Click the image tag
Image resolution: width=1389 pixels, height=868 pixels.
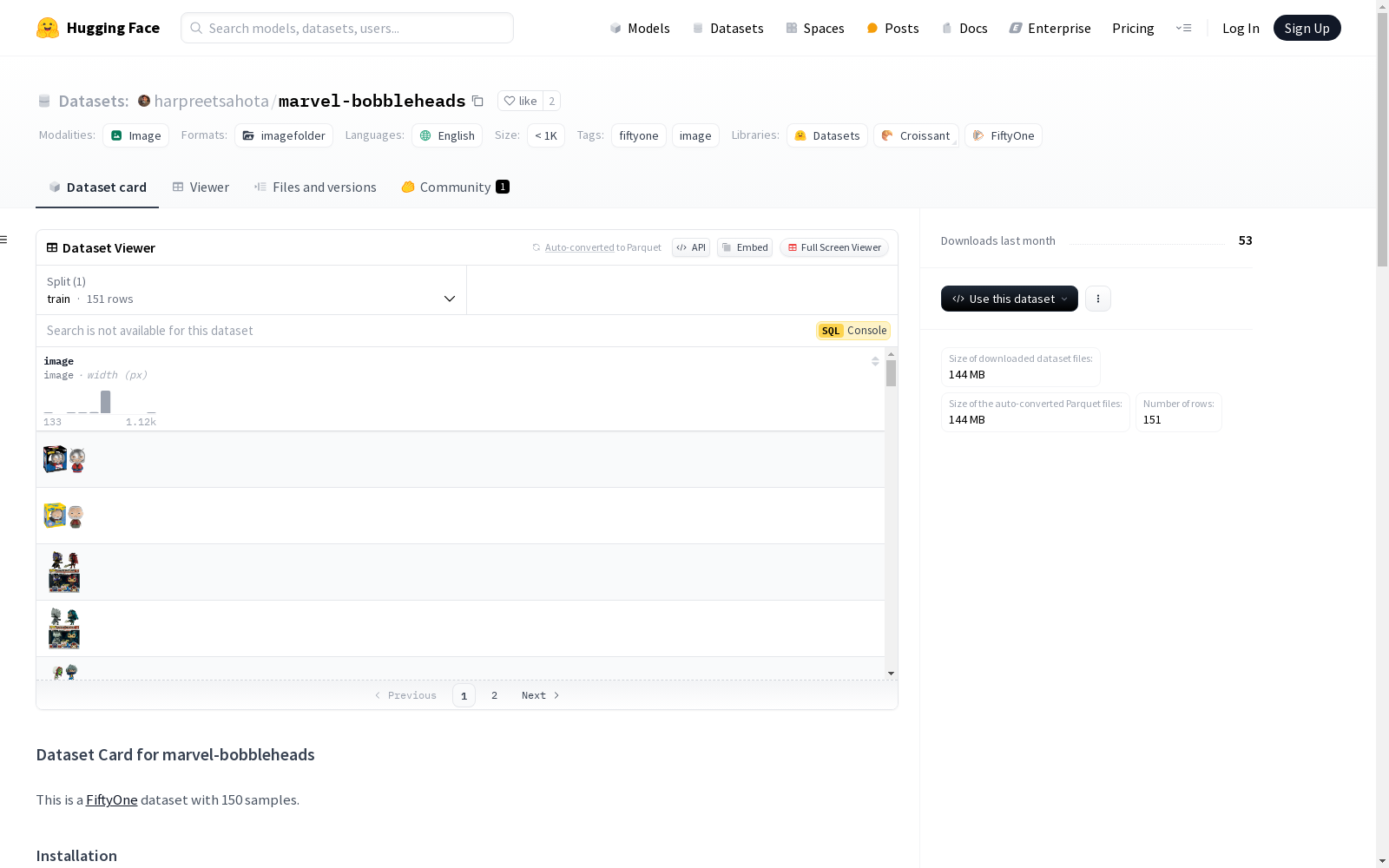click(x=695, y=135)
